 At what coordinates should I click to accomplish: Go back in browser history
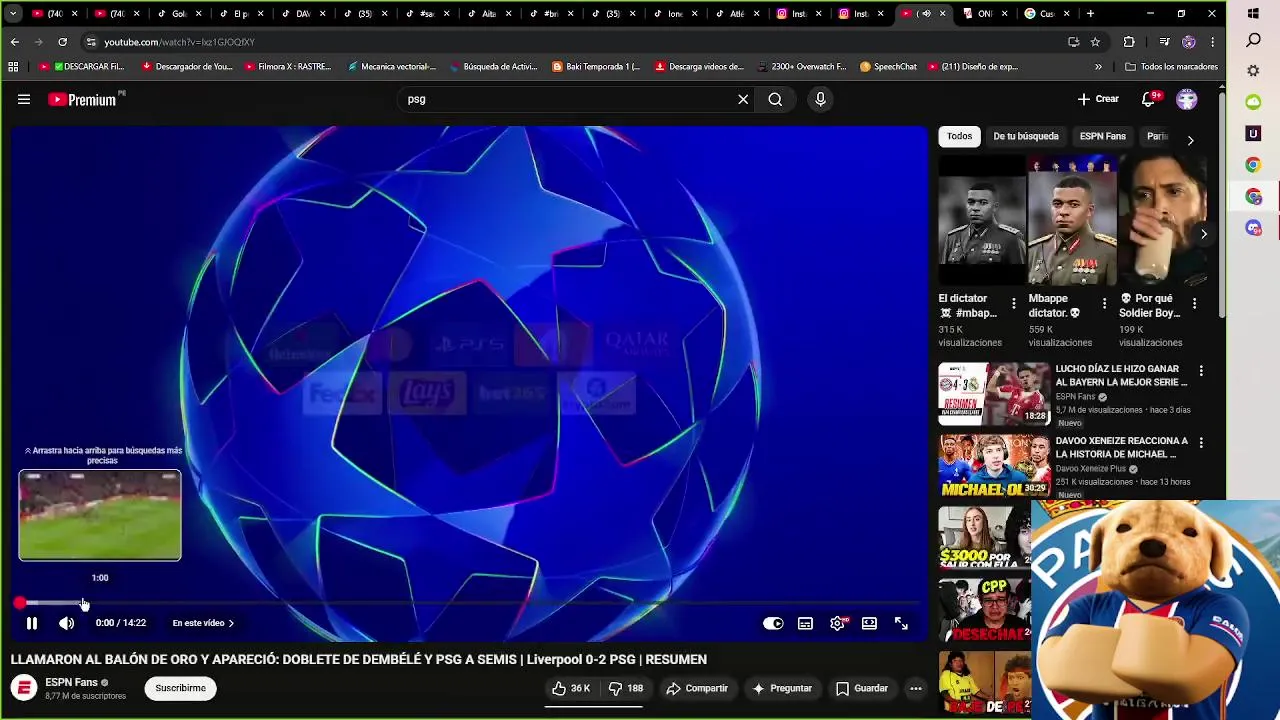pyautogui.click(x=14, y=42)
